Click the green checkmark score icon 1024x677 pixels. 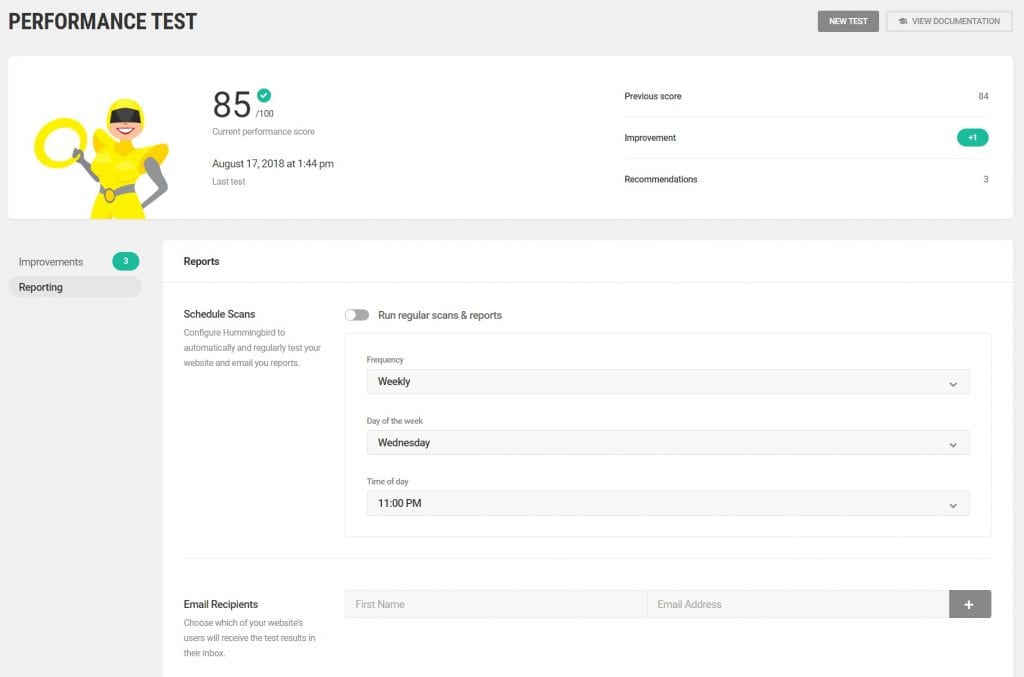[x=264, y=95]
